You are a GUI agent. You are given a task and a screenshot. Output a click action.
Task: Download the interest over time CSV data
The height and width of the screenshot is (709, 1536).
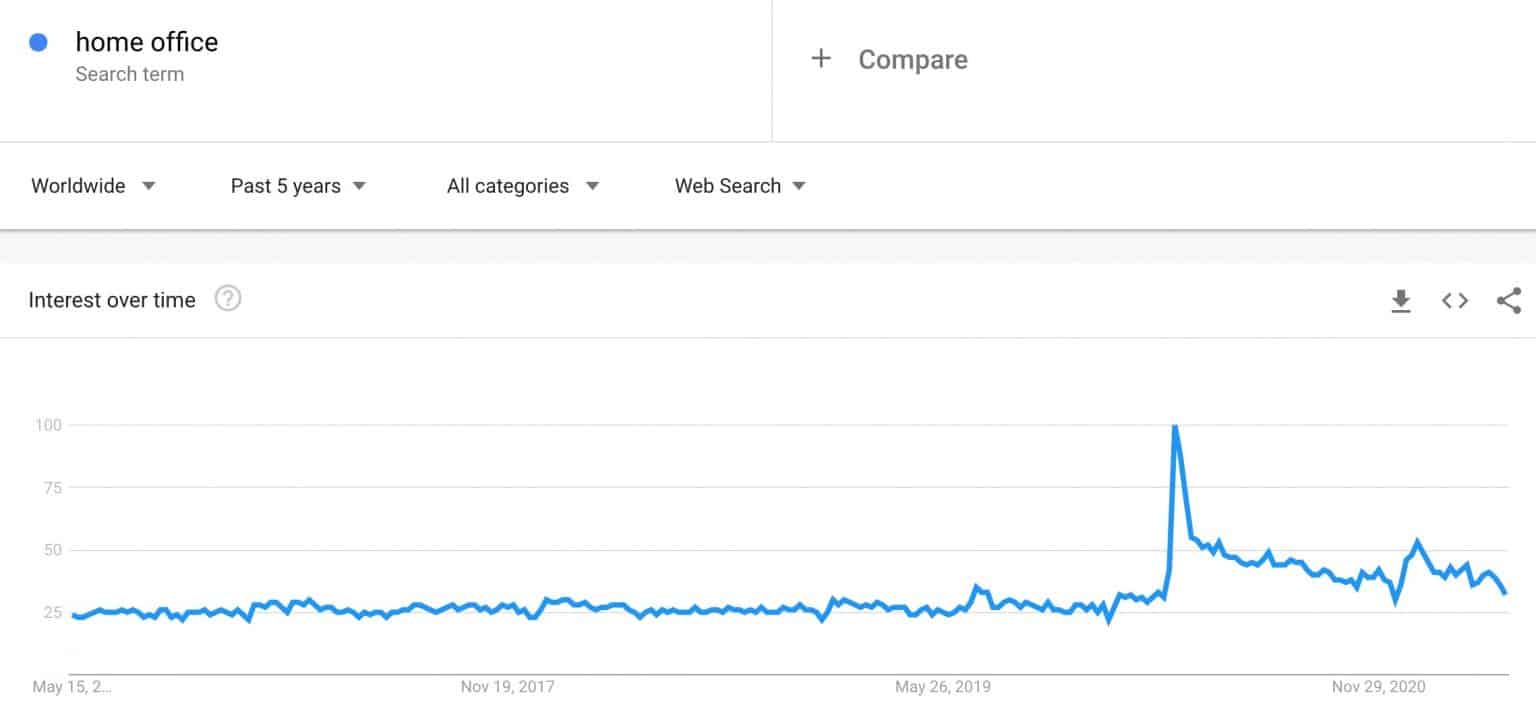pyautogui.click(x=1400, y=300)
